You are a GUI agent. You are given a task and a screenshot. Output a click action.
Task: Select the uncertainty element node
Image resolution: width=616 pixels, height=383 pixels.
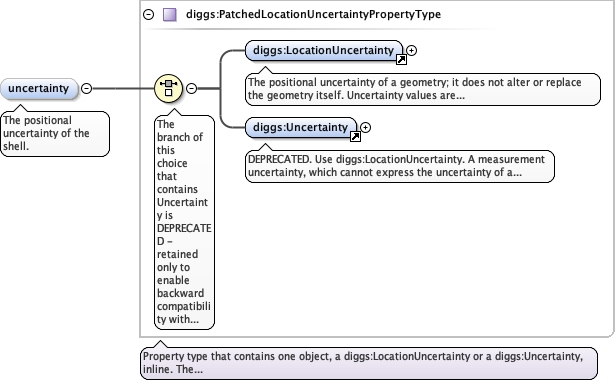click(x=39, y=88)
